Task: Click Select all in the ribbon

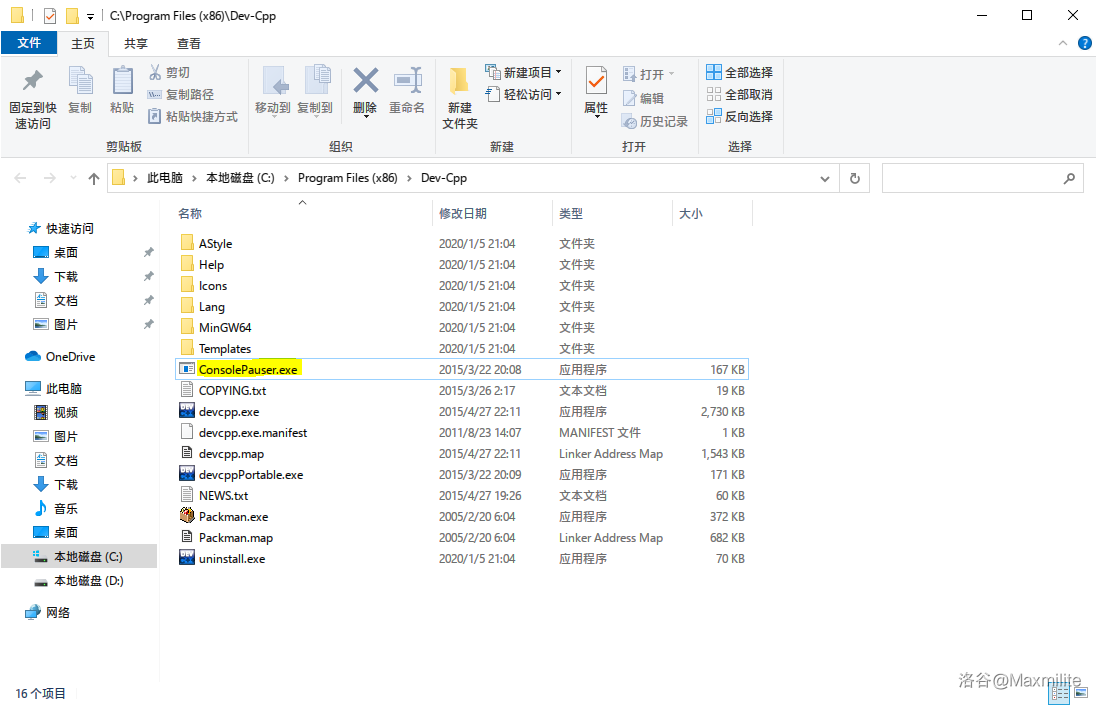Action: 739,73
